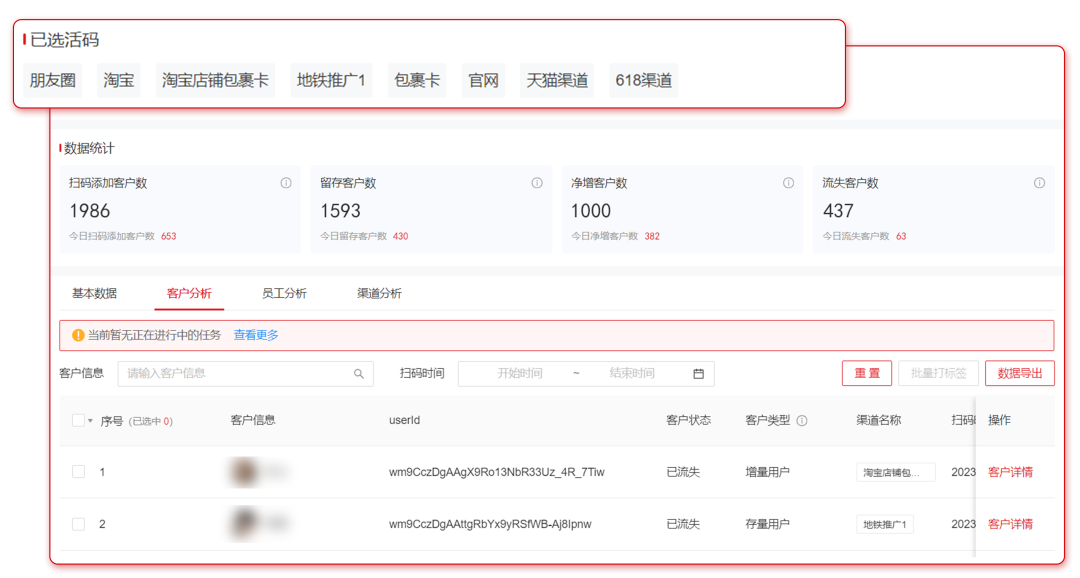Click the 数据导出 button
Image resolution: width=1080 pixels, height=578 pixels.
click(1019, 374)
